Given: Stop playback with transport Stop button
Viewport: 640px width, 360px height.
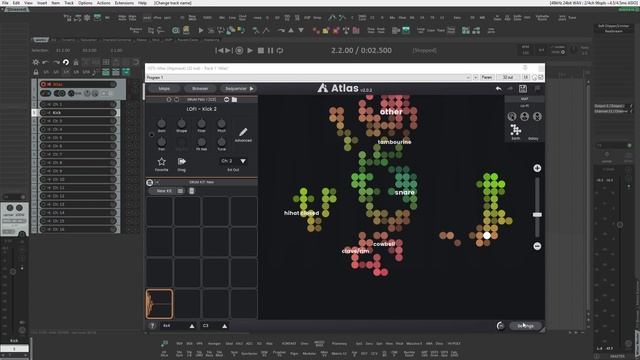Looking at the screenshot, I should 260,51.
